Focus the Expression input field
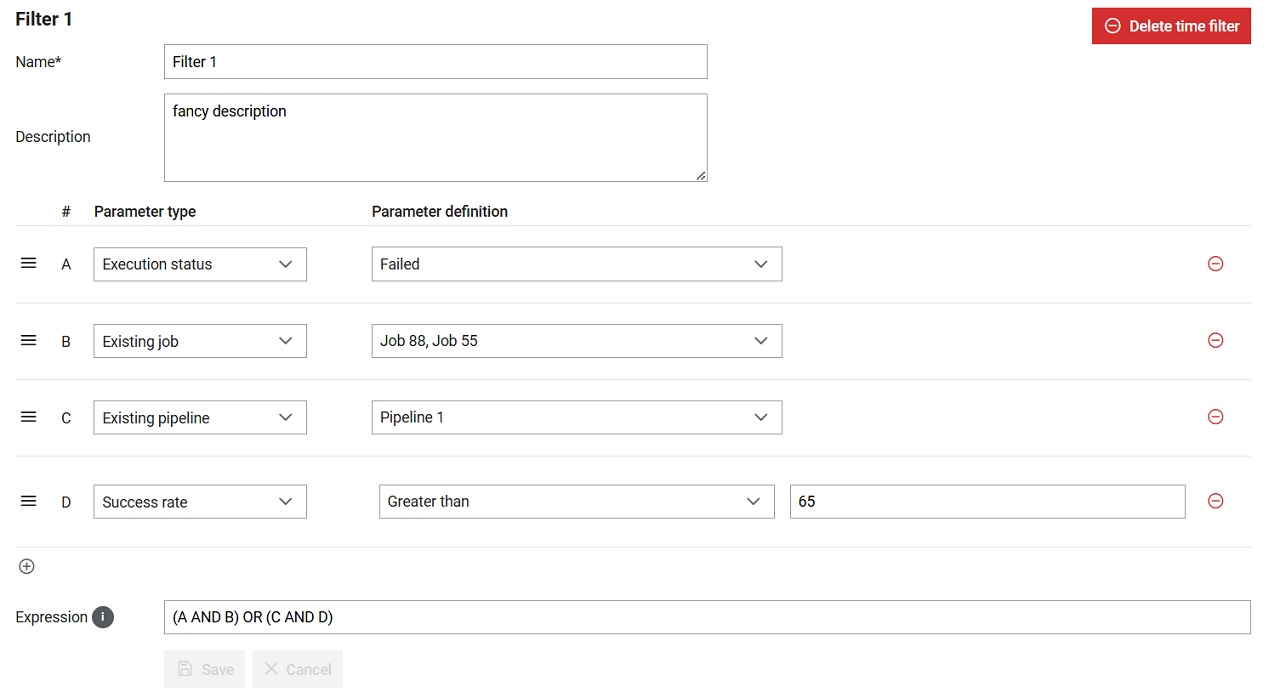The height and width of the screenshot is (698, 1269). tap(707, 617)
